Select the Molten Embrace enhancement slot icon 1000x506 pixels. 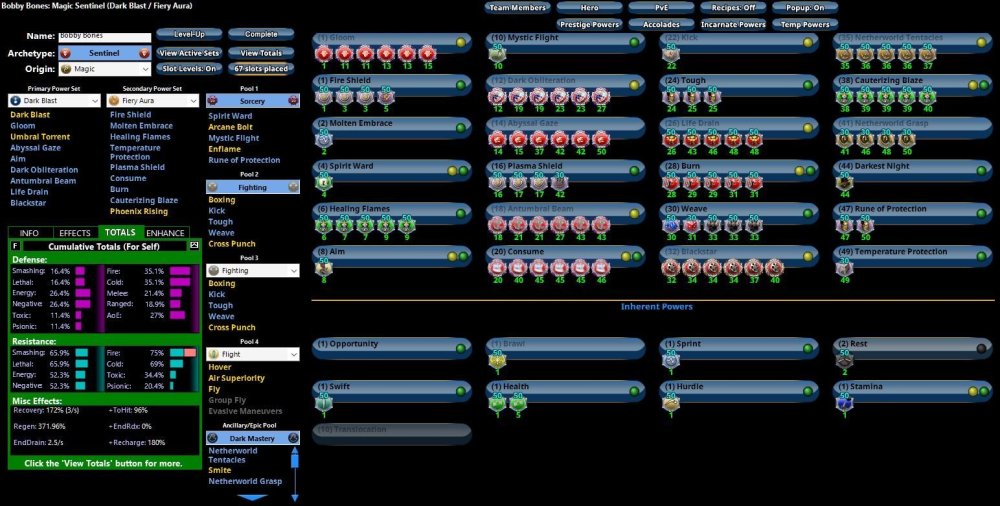coord(324,140)
